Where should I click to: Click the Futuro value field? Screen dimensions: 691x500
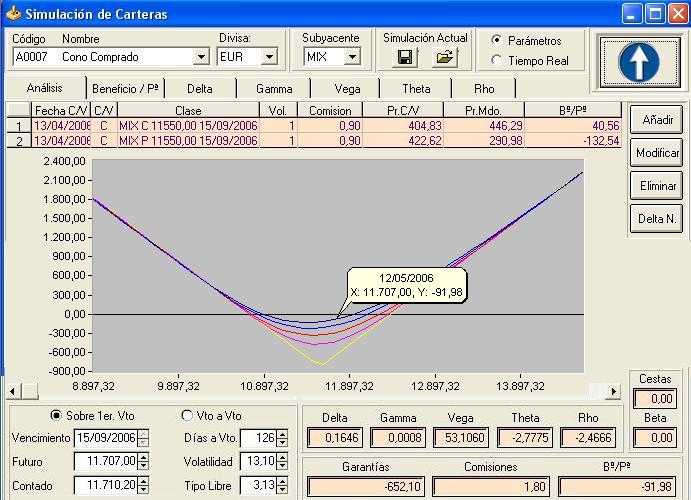point(106,461)
